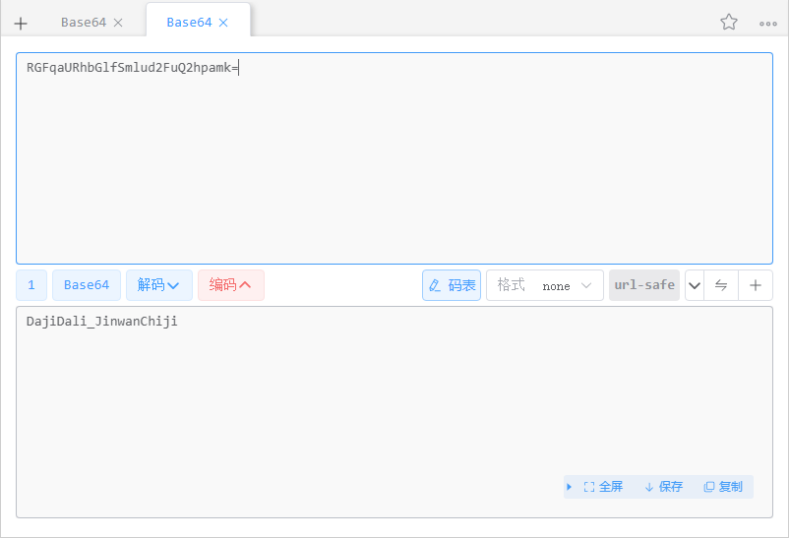Click 全屏 fullscreen icon in output
Screen dimensions: 789x538
click(603, 487)
